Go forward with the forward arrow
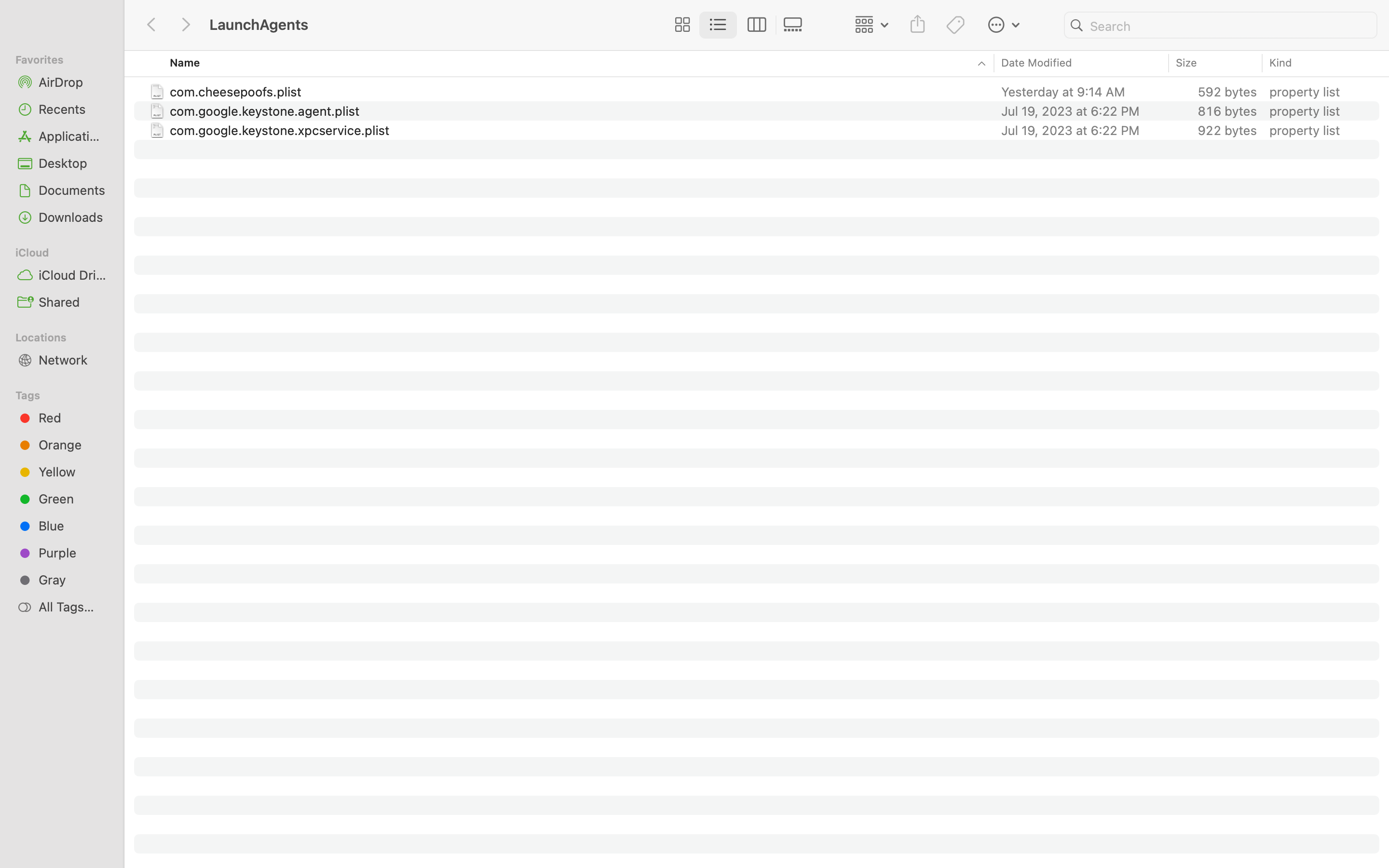The image size is (1389, 868). [185, 25]
